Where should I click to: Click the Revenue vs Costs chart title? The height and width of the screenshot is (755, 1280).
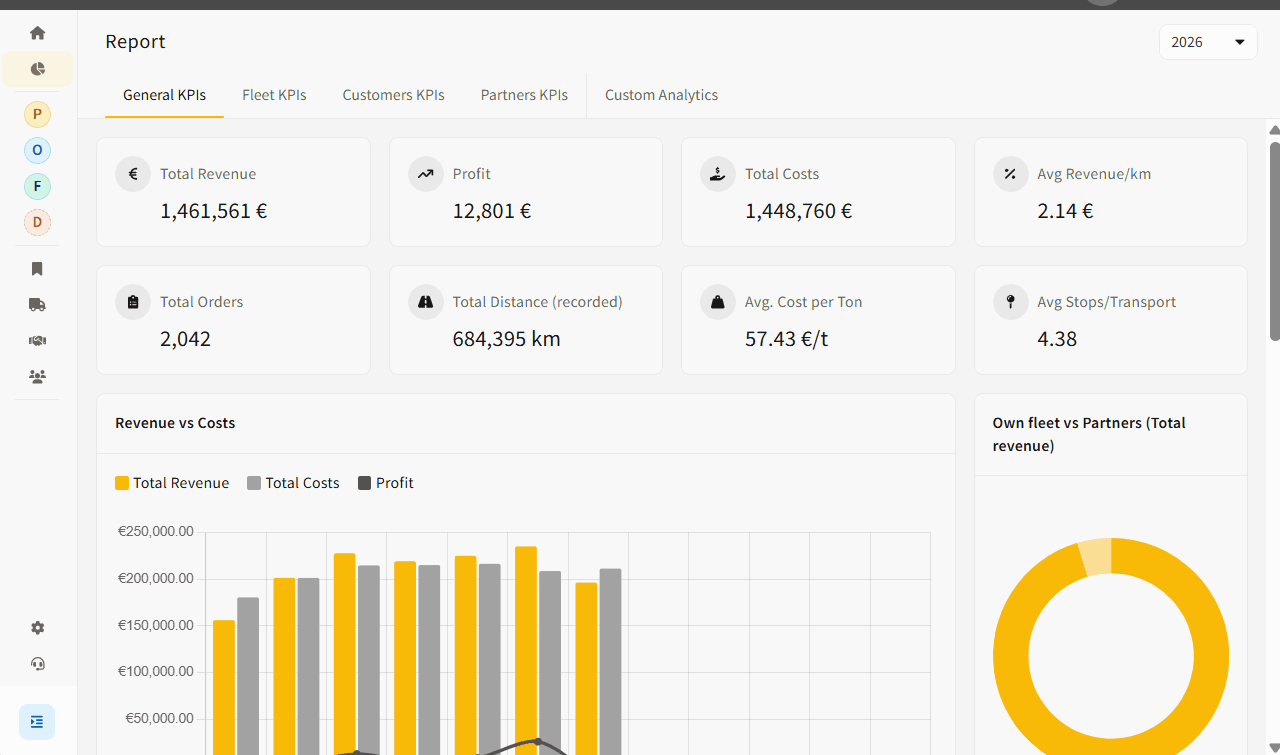(175, 423)
